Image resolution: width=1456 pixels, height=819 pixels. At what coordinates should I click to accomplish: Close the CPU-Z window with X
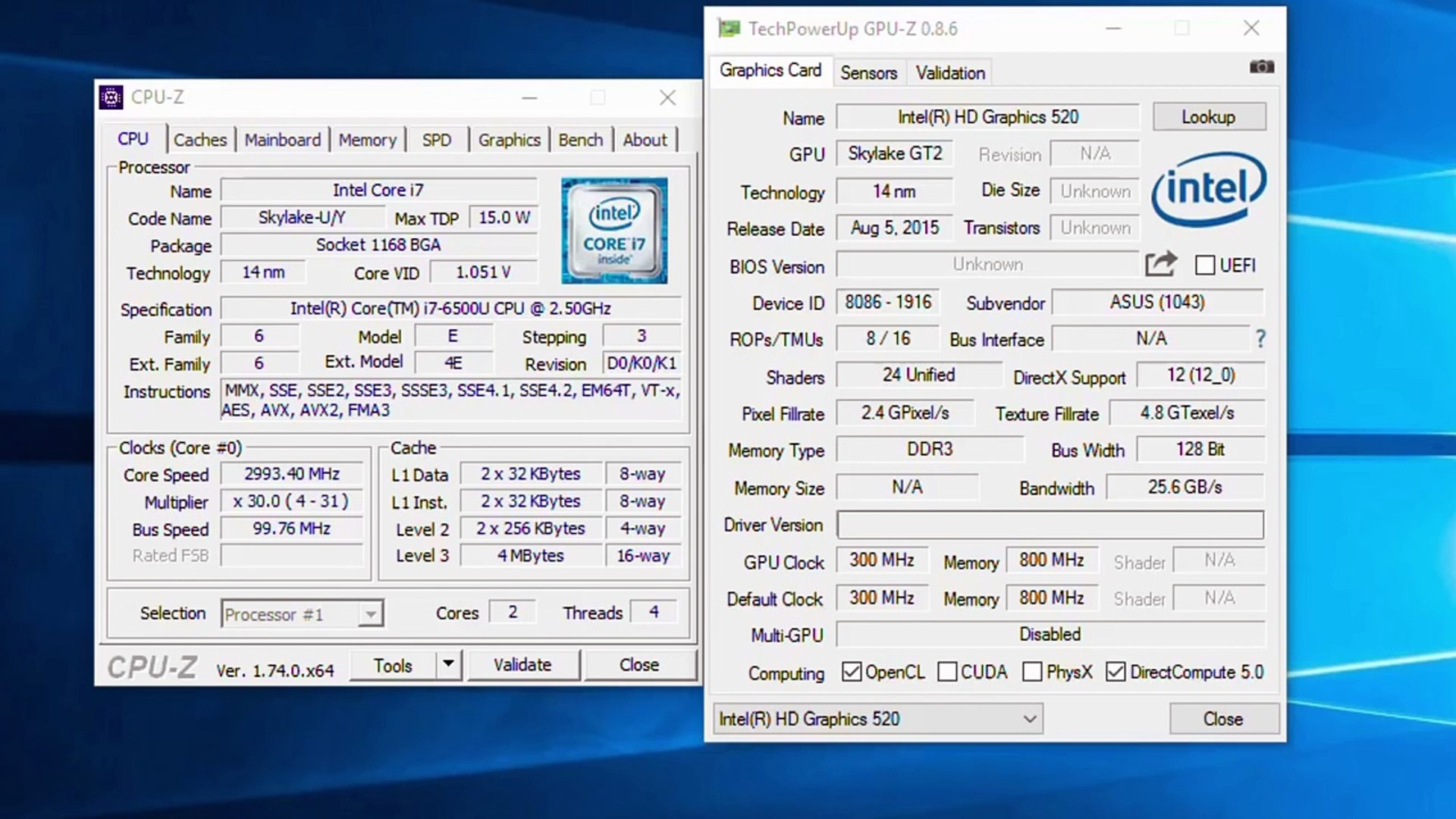(667, 97)
